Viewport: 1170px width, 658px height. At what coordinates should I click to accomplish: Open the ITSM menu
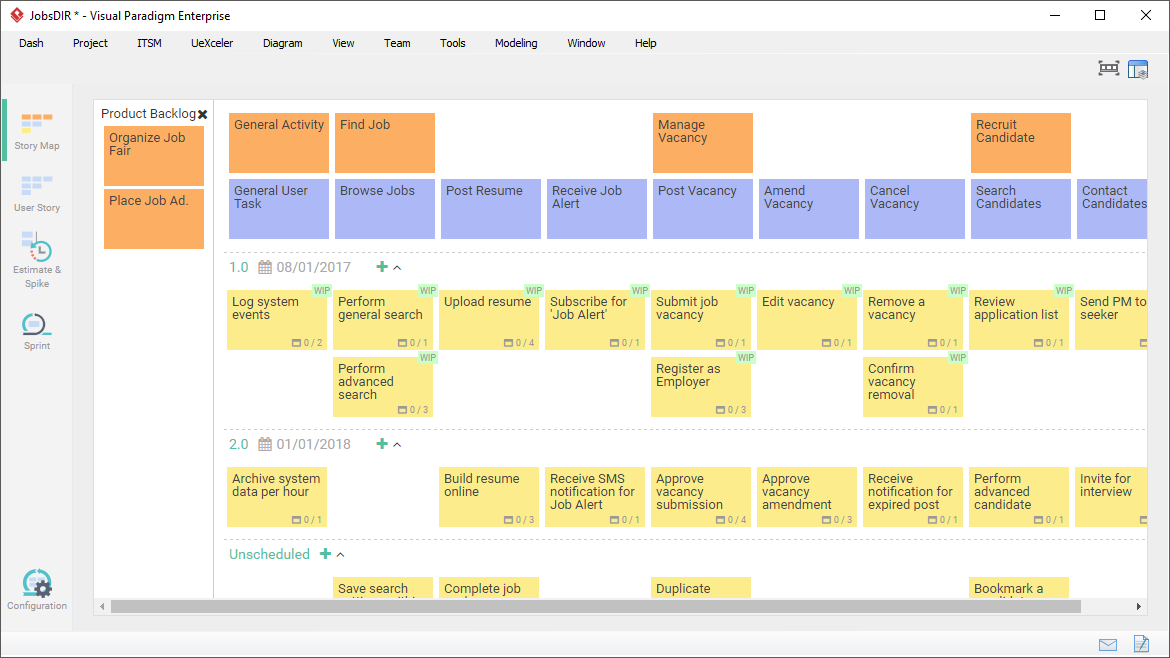[x=149, y=43]
